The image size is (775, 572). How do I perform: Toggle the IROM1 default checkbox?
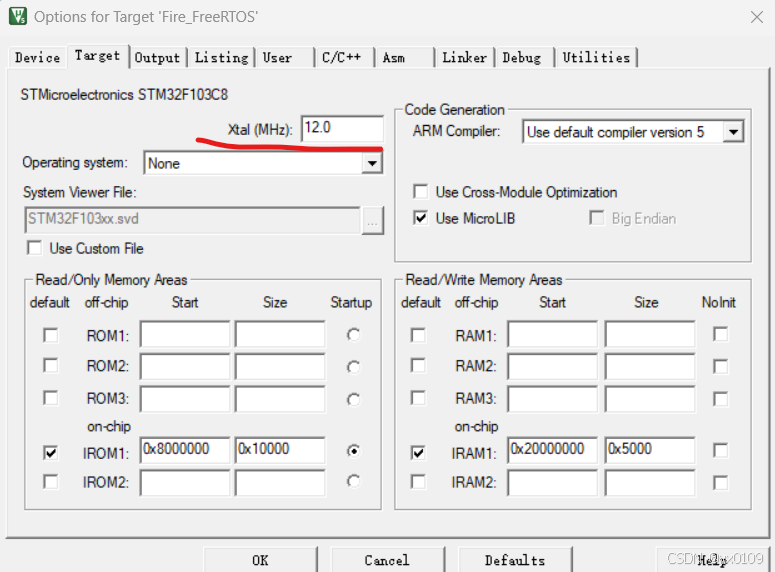50,452
